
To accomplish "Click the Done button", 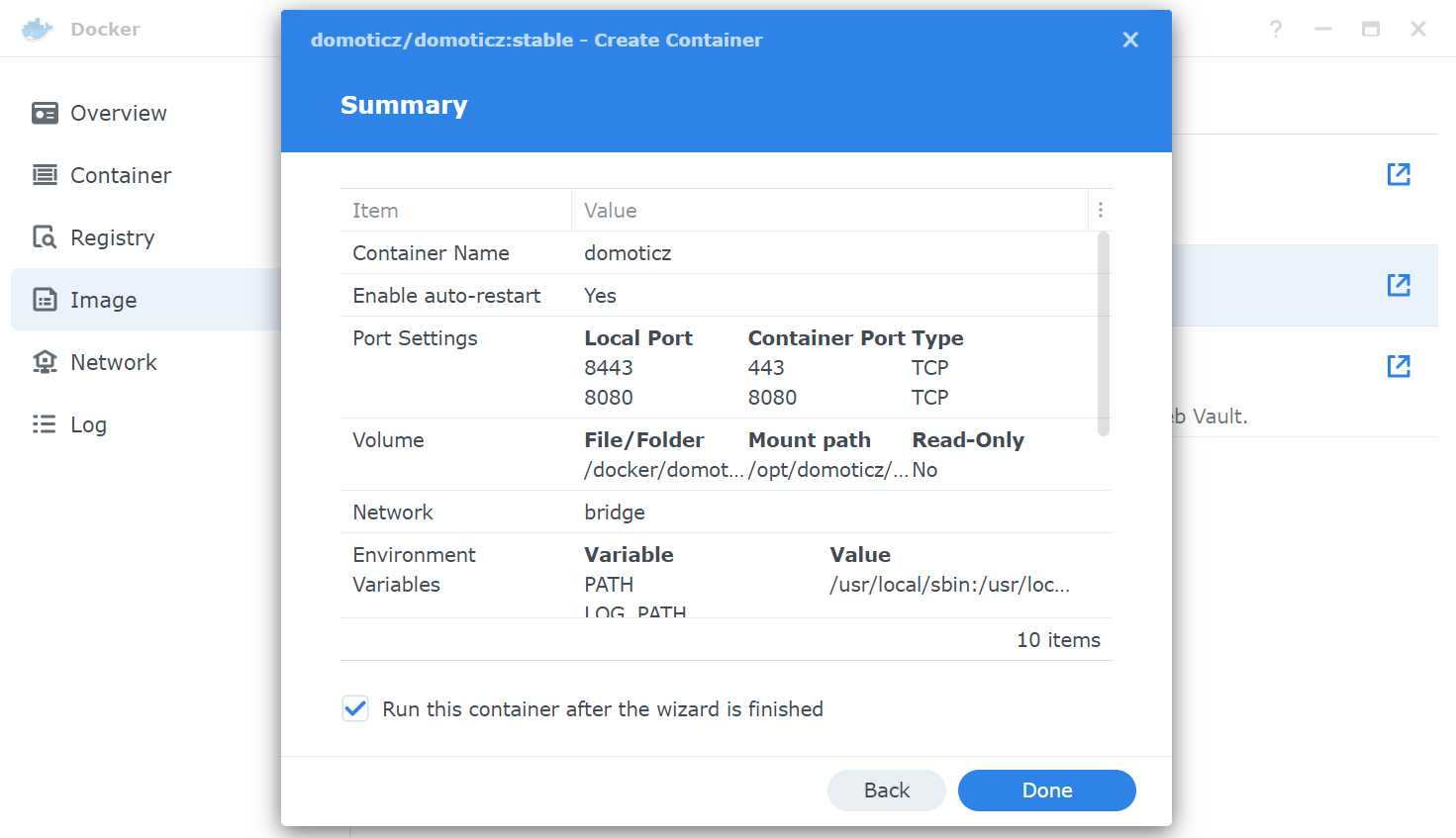I will [1047, 791].
